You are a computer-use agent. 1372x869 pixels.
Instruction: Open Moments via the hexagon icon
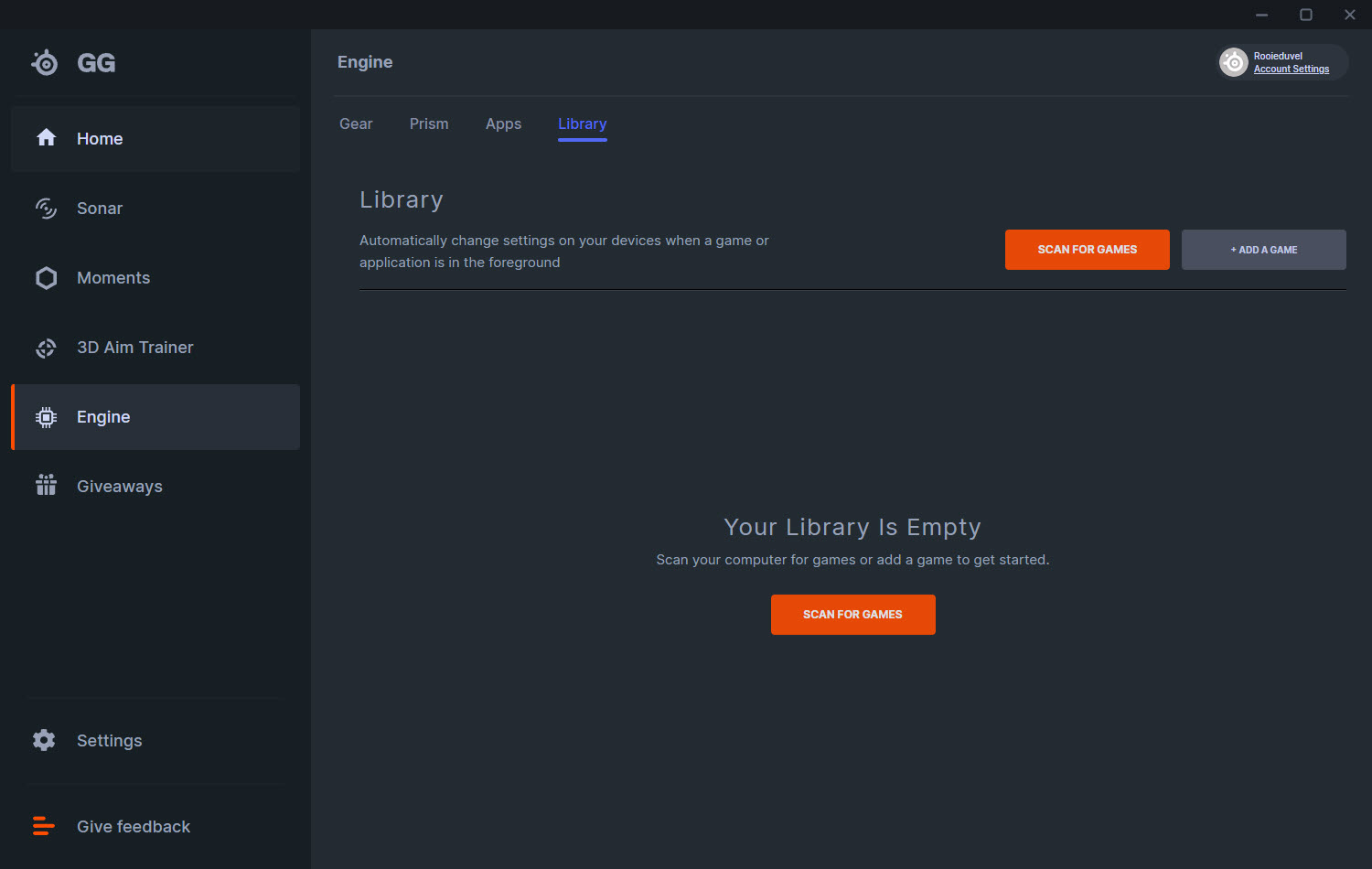tap(46, 278)
